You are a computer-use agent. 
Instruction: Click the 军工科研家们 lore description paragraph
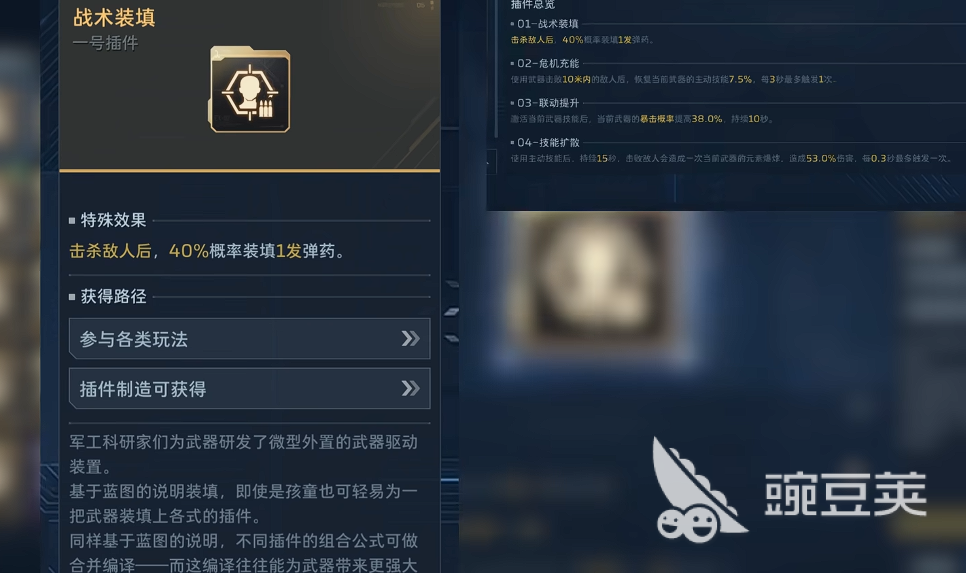click(x=244, y=503)
